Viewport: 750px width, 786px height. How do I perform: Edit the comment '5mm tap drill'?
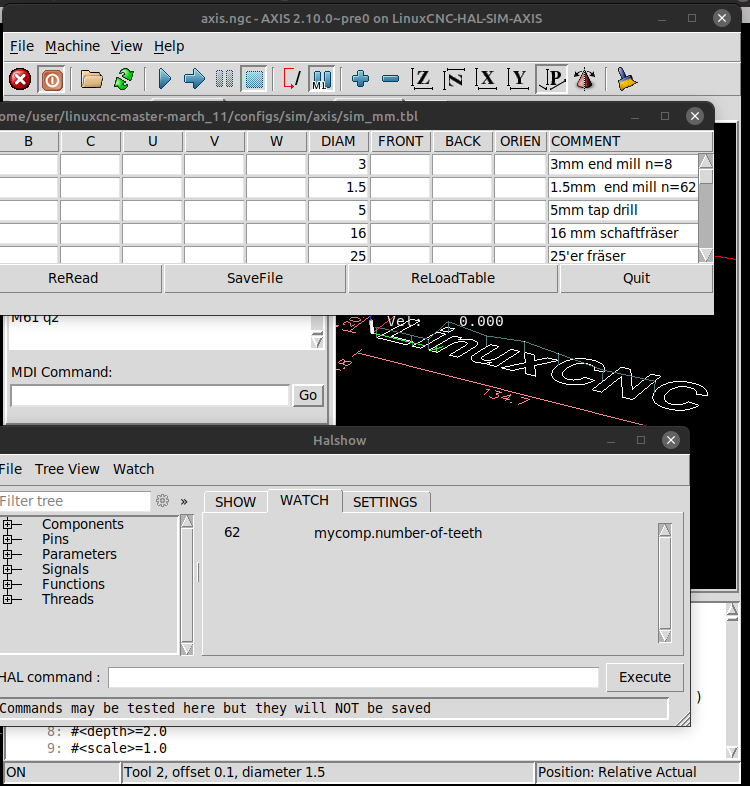(x=623, y=211)
